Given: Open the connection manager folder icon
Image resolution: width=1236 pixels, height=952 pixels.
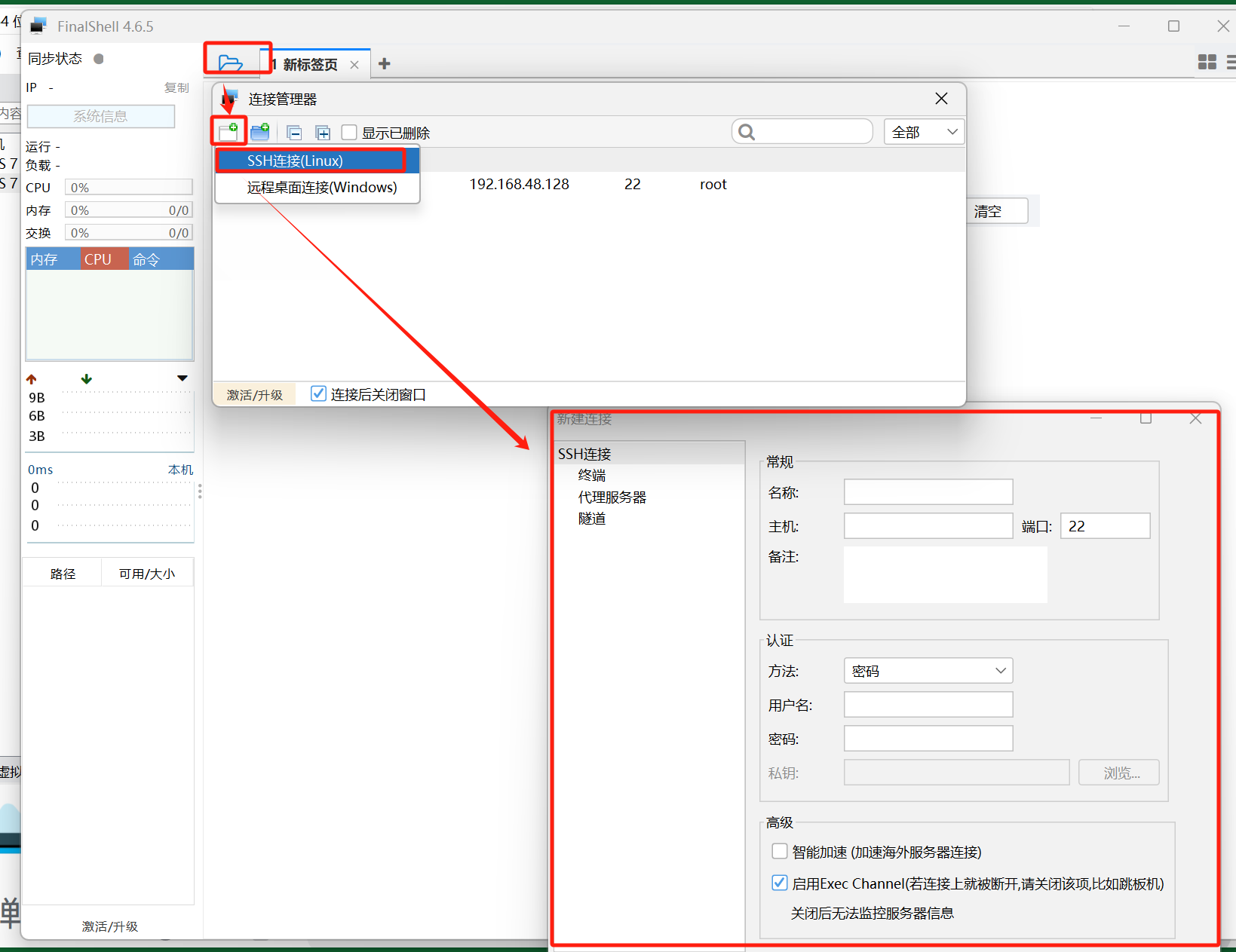Looking at the screenshot, I should coord(230,63).
